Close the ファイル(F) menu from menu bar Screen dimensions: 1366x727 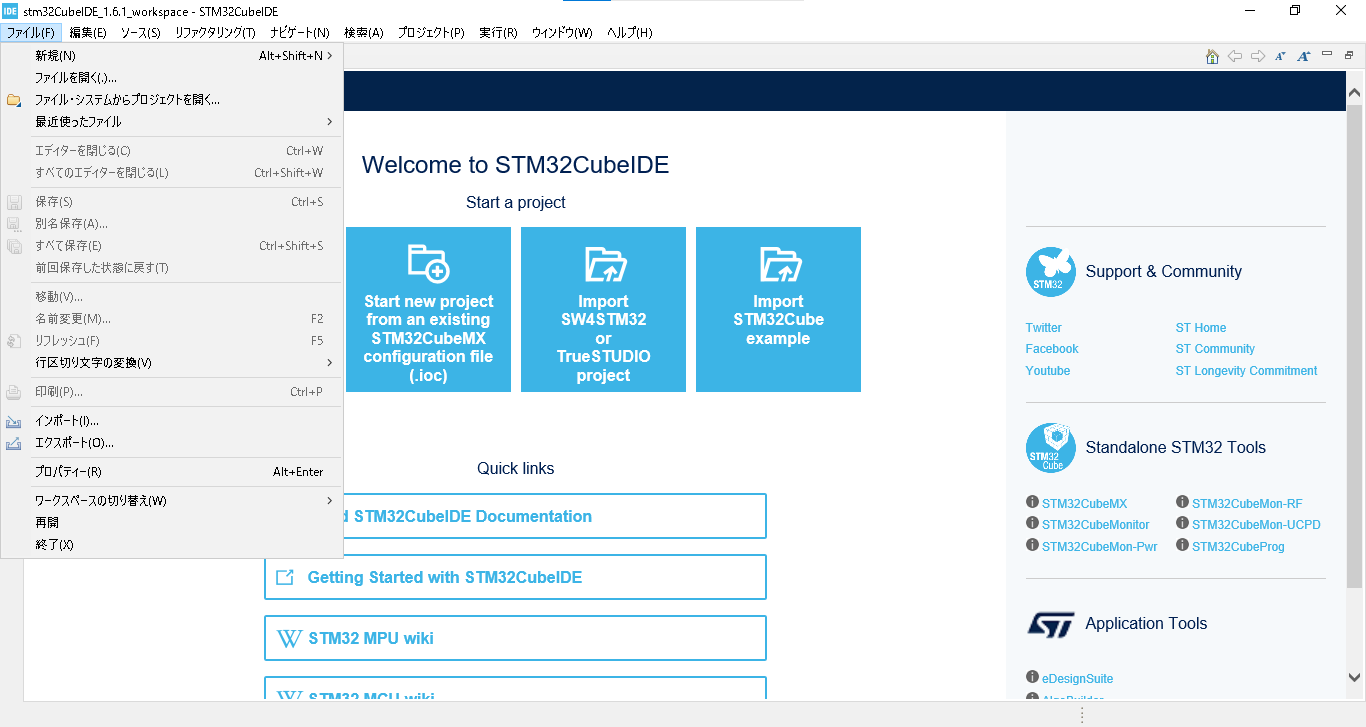click(x=30, y=33)
